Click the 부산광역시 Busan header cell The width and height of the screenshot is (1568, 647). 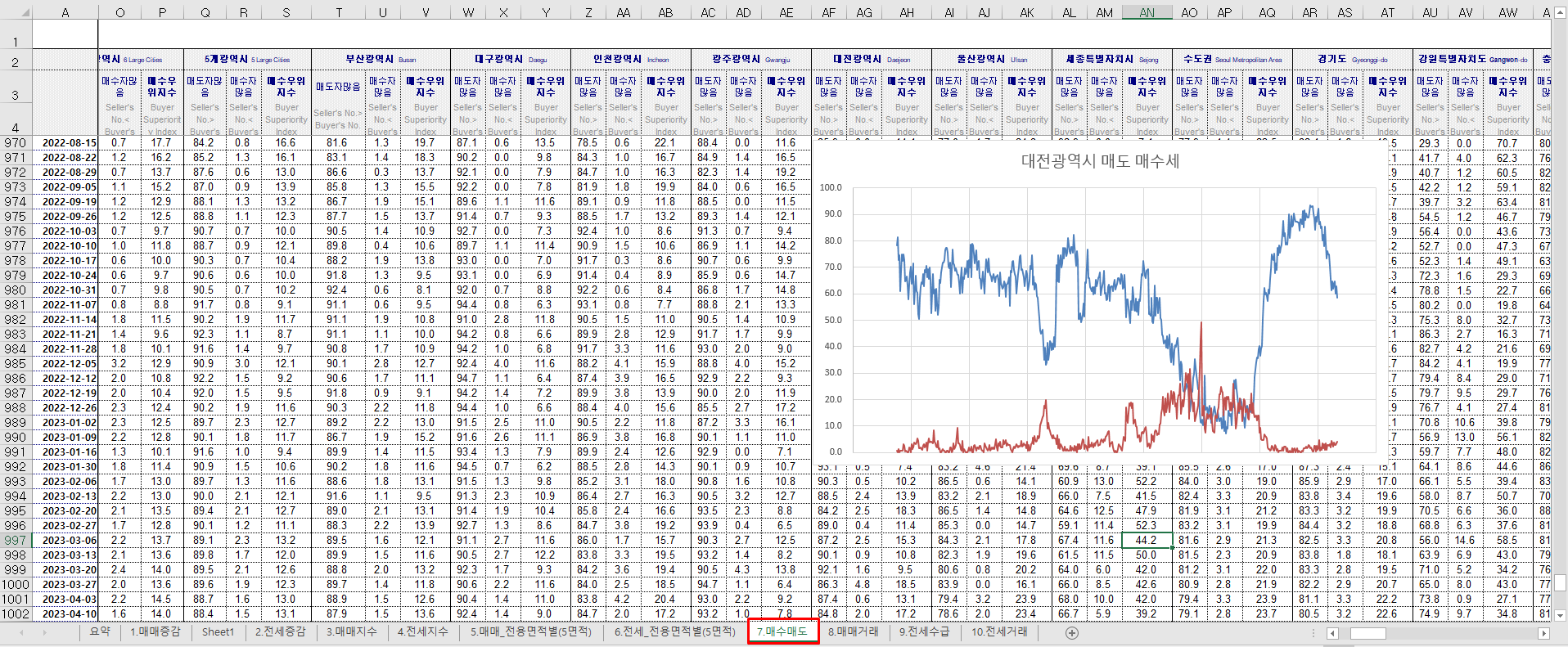click(x=381, y=59)
